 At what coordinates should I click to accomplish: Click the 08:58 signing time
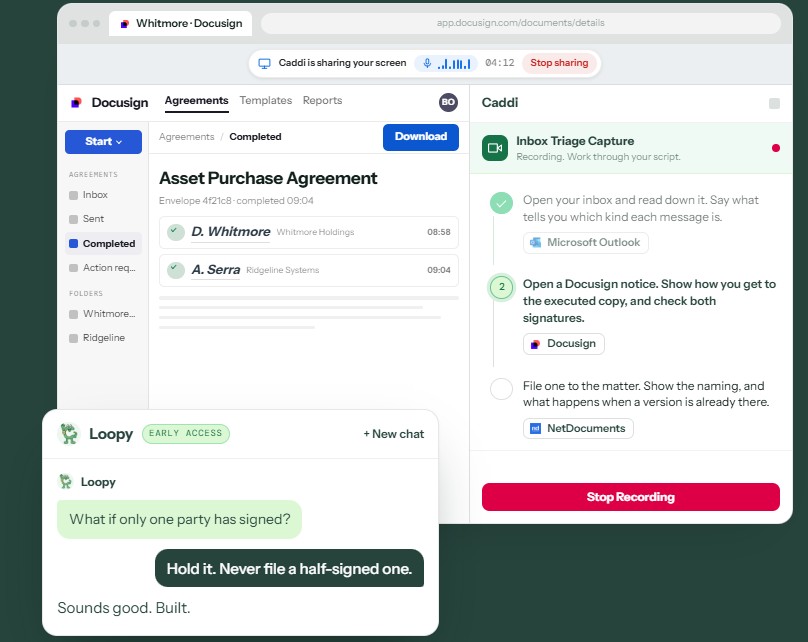pyautogui.click(x=439, y=232)
